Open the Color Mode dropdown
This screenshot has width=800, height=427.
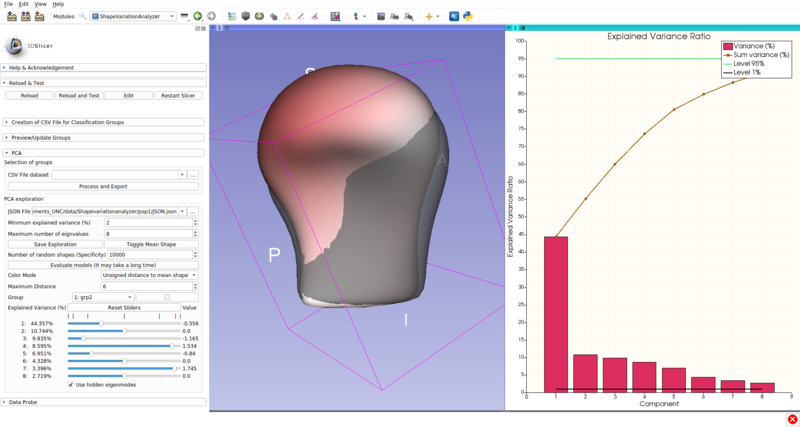149,275
